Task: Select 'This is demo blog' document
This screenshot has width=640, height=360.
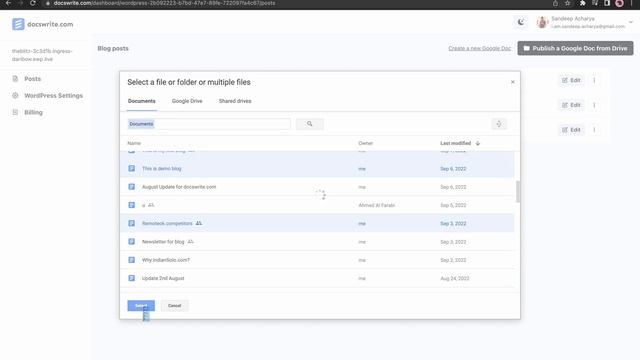Action: coord(317,169)
